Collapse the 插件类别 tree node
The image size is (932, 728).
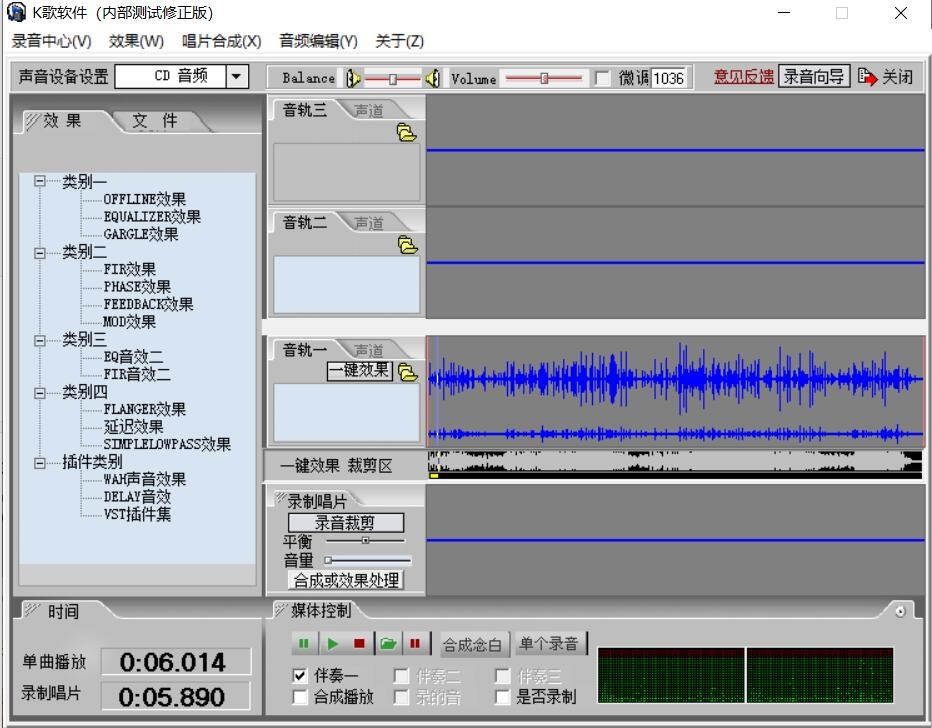pos(40,462)
